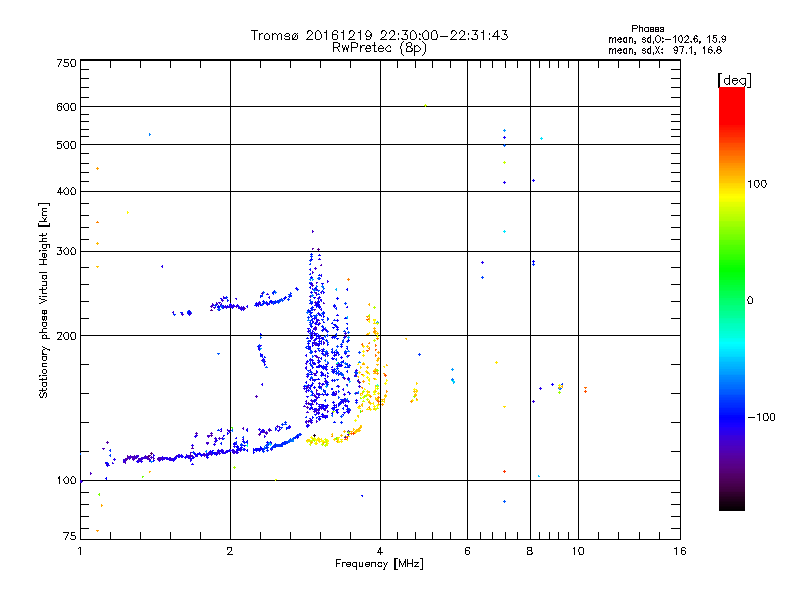Click the '8' frequency axis tick label
800x600 pixels.
click(530, 551)
